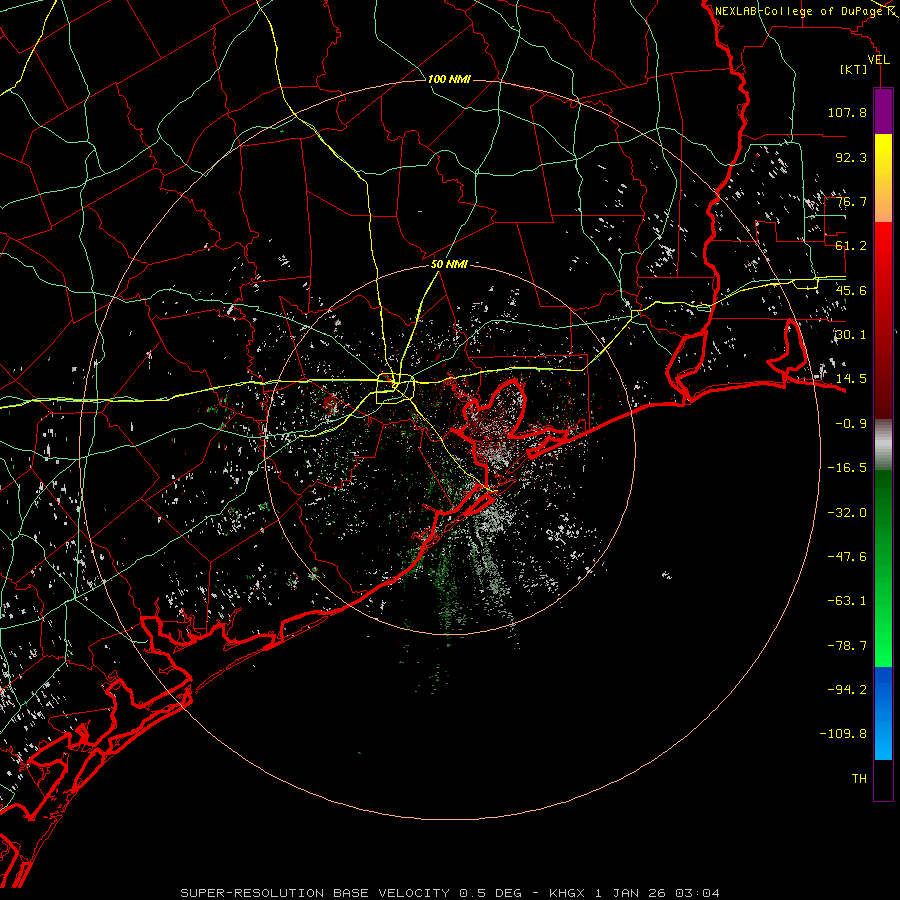Click the yellow-orange segment of velocity scale
This screenshot has width=900, height=900.
tap(883, 178)
